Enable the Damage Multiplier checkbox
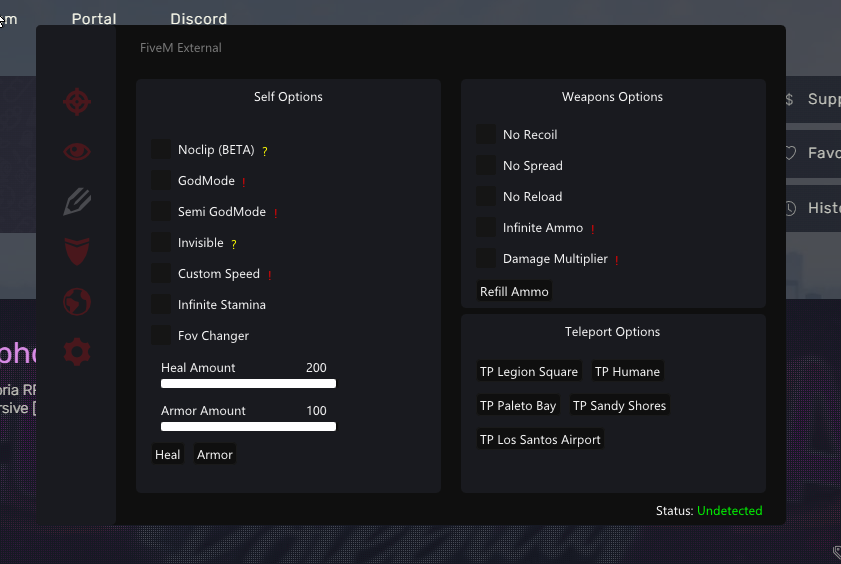Screen dimensions: 841x564 (x=486, y=258)
